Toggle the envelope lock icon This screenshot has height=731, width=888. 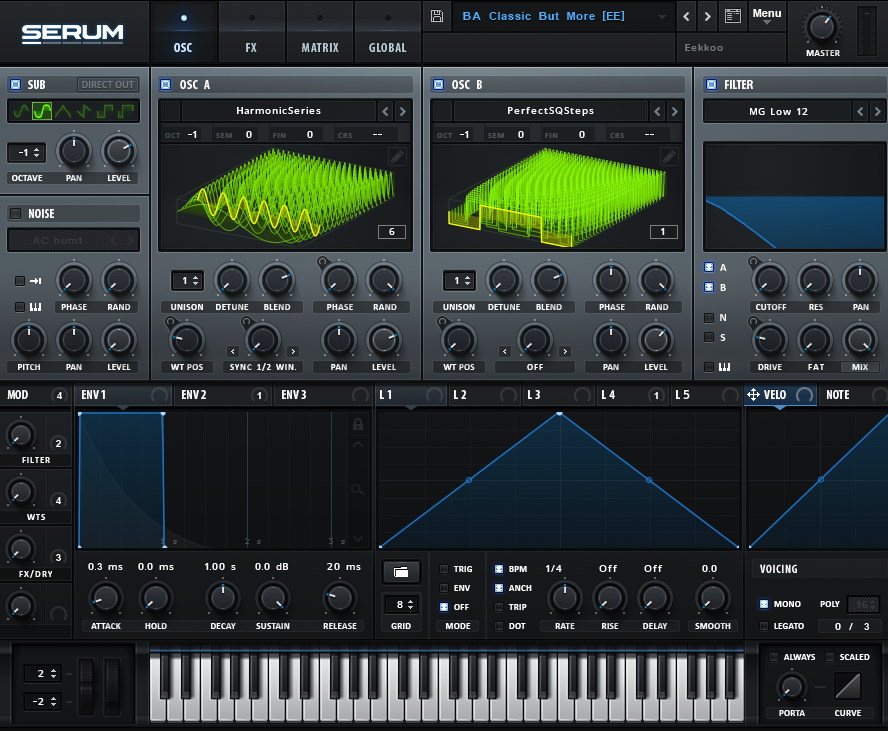pyautogui.click(x=358, y=424)
